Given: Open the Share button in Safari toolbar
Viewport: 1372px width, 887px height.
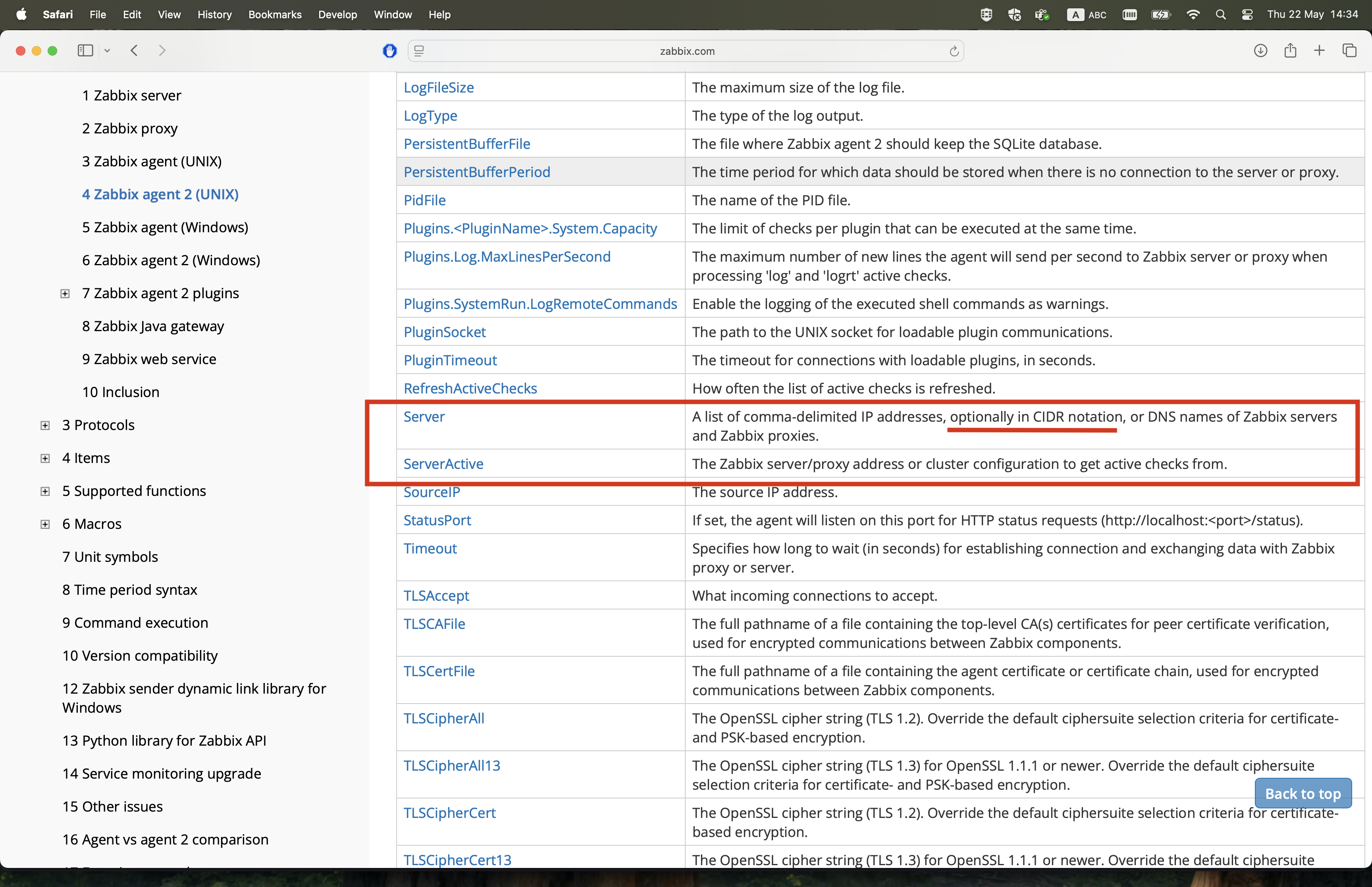Looking at the screenshot, I should point(1290,51).
